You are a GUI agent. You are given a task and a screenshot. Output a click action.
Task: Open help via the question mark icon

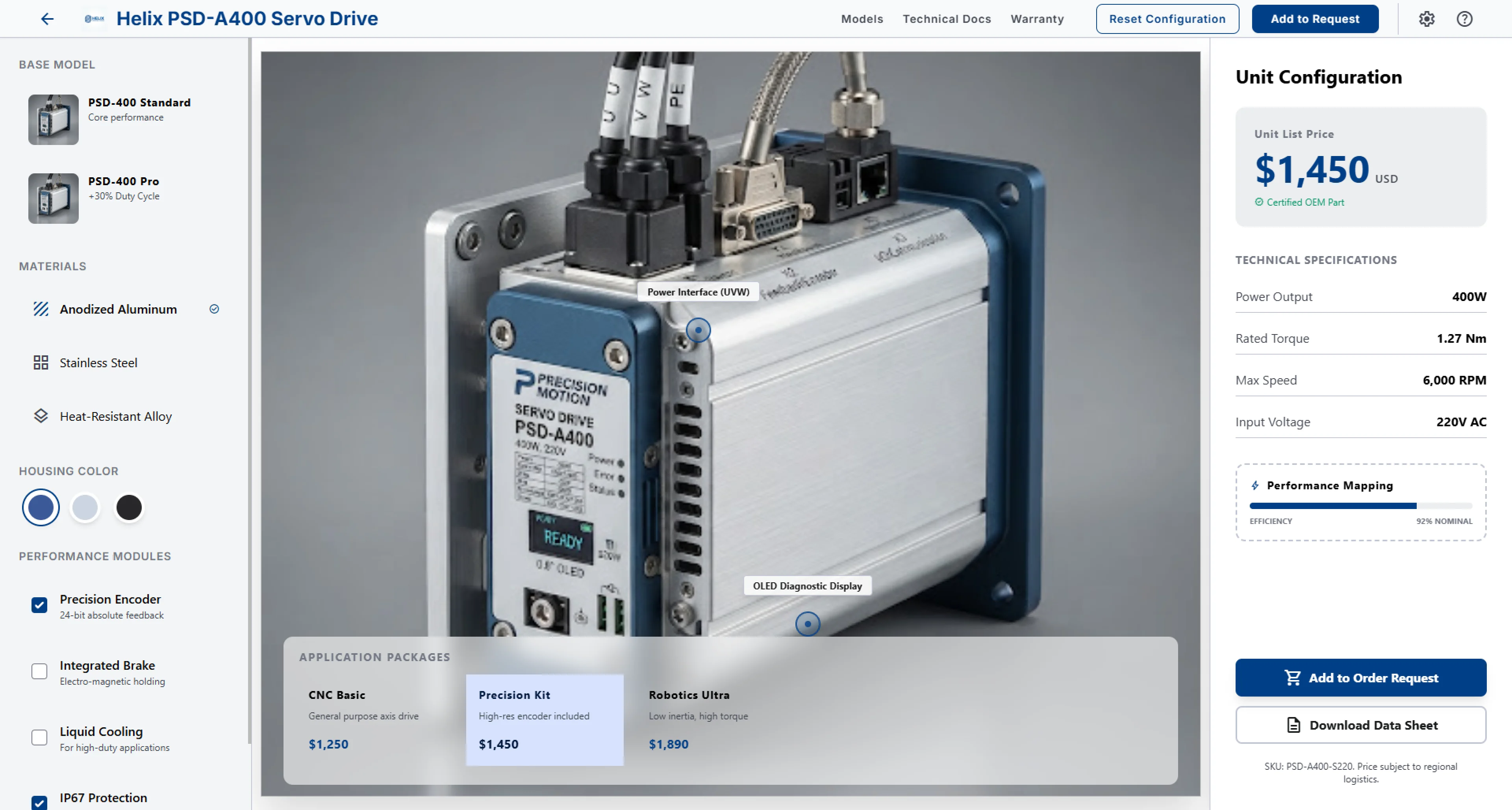[1464, 19]
